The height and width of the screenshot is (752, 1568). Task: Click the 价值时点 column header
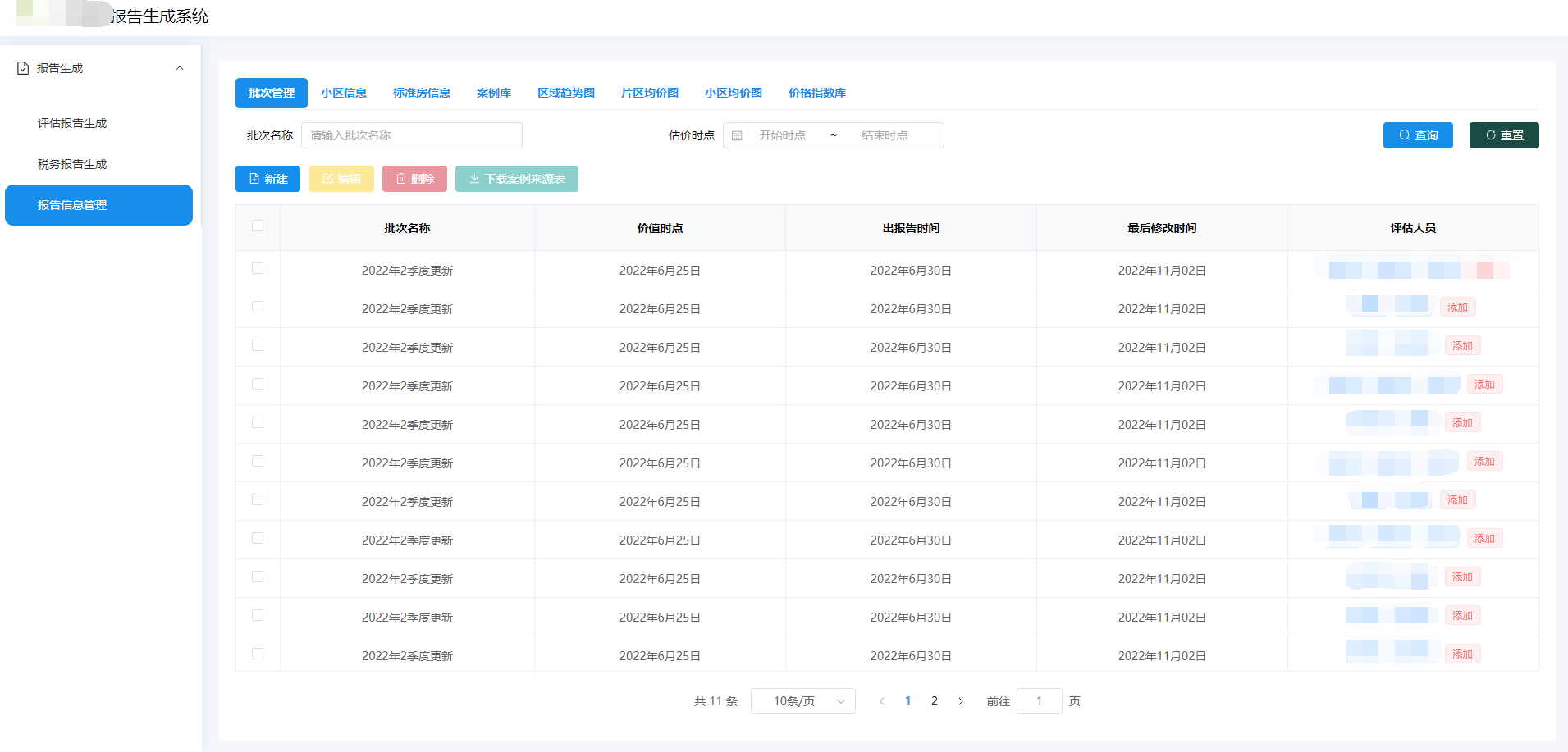point(661,228)
